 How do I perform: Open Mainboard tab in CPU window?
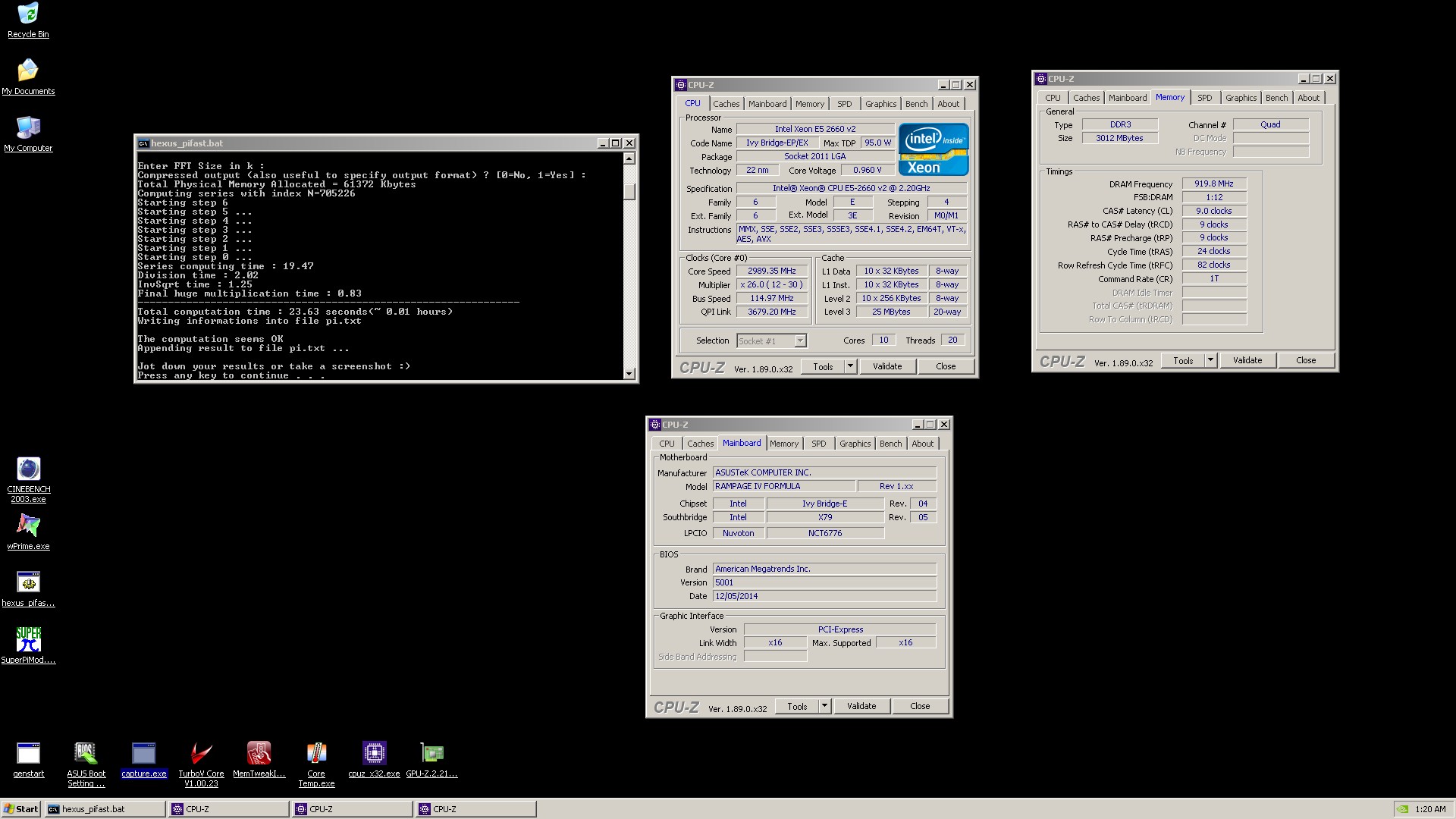pyautogui.click(x=767, y=104)
